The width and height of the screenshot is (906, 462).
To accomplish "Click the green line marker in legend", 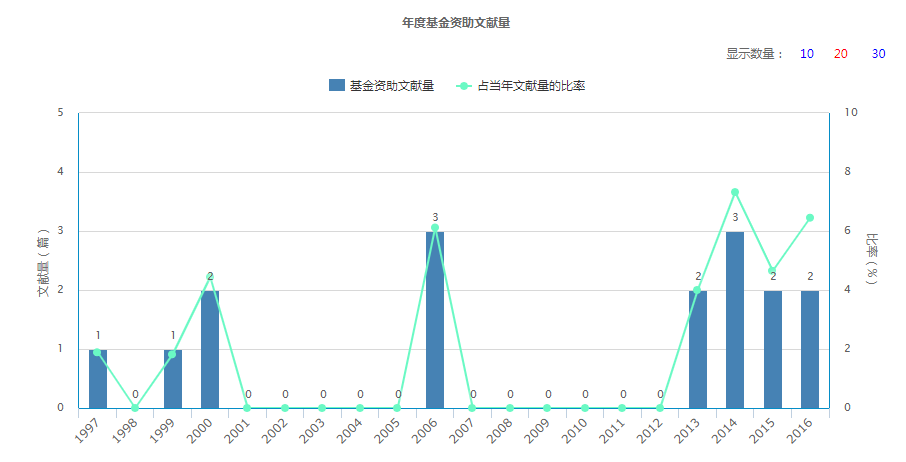I will coord(463,86).
